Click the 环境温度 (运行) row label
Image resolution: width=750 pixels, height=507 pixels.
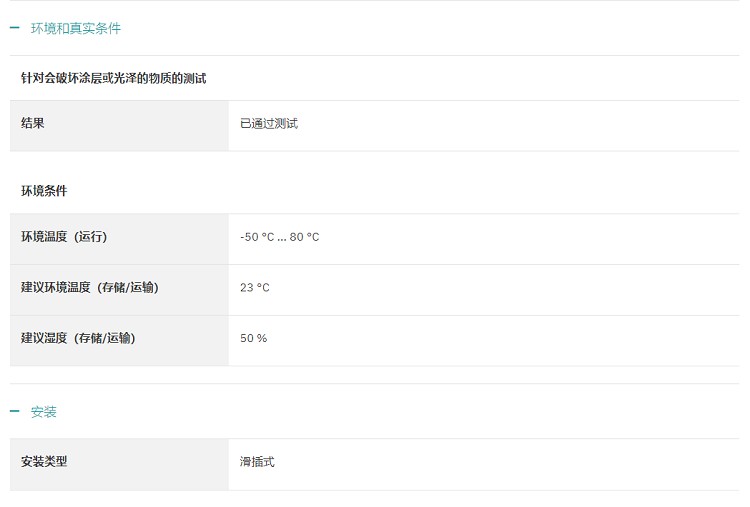pyautogui.click(x=64, y=237)
